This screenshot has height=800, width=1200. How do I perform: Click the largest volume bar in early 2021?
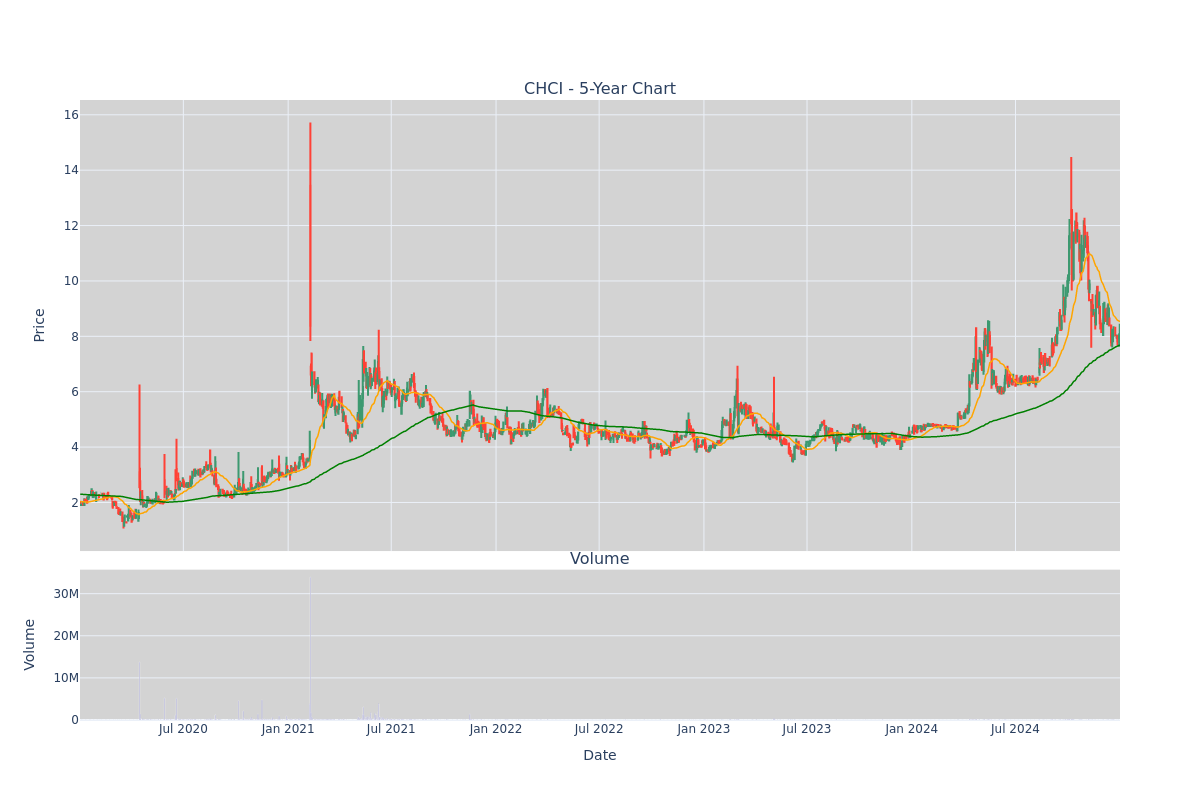pos(310,647)
